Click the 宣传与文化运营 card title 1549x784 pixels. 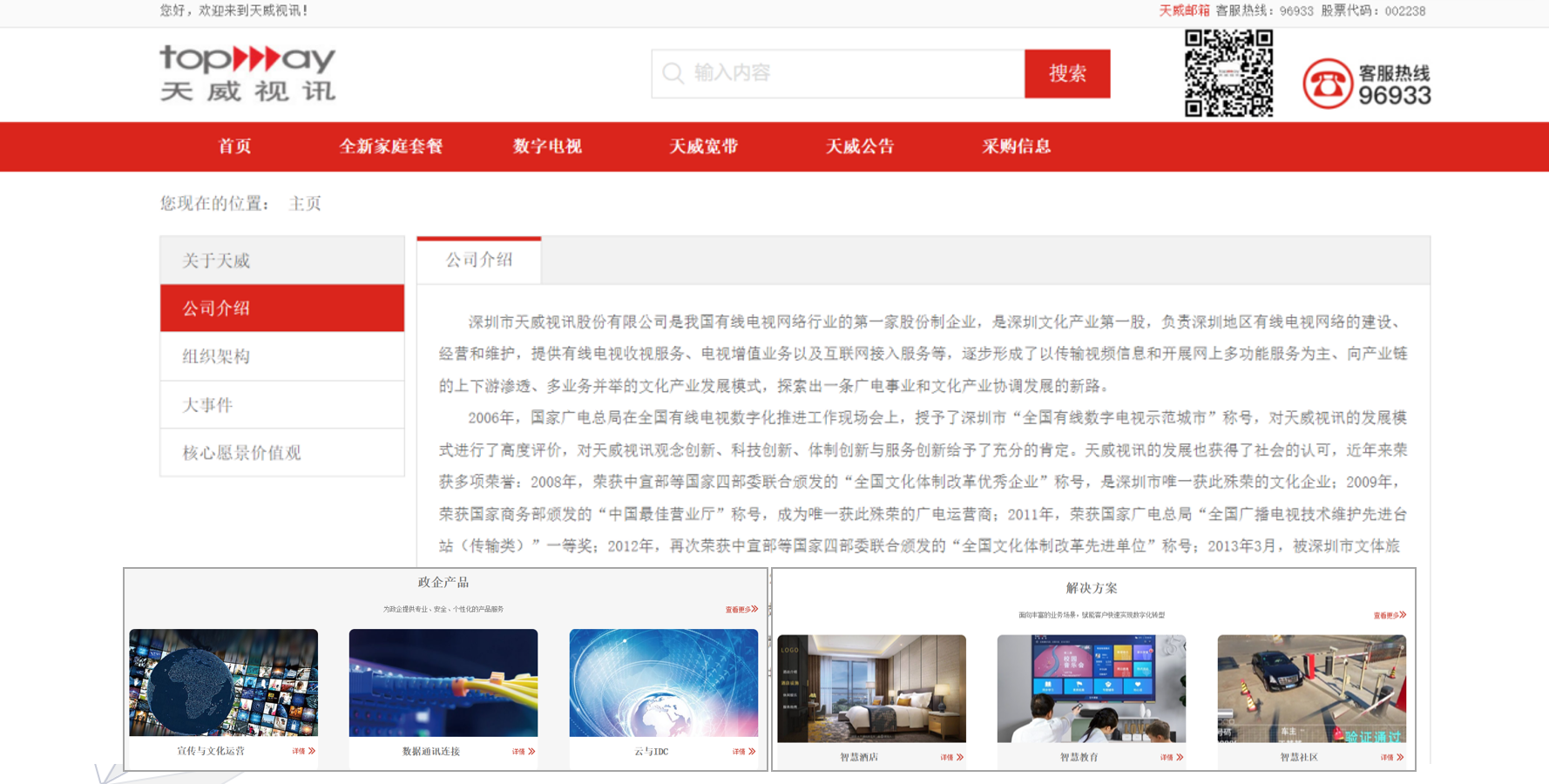click(x=211, y=751)
